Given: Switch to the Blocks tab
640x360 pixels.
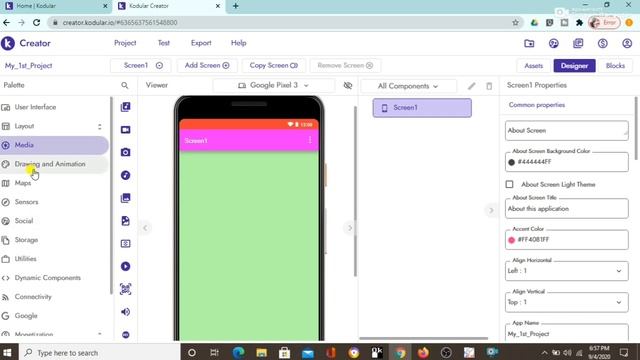Looking at the screenshot, I should [x=615, y=66].
